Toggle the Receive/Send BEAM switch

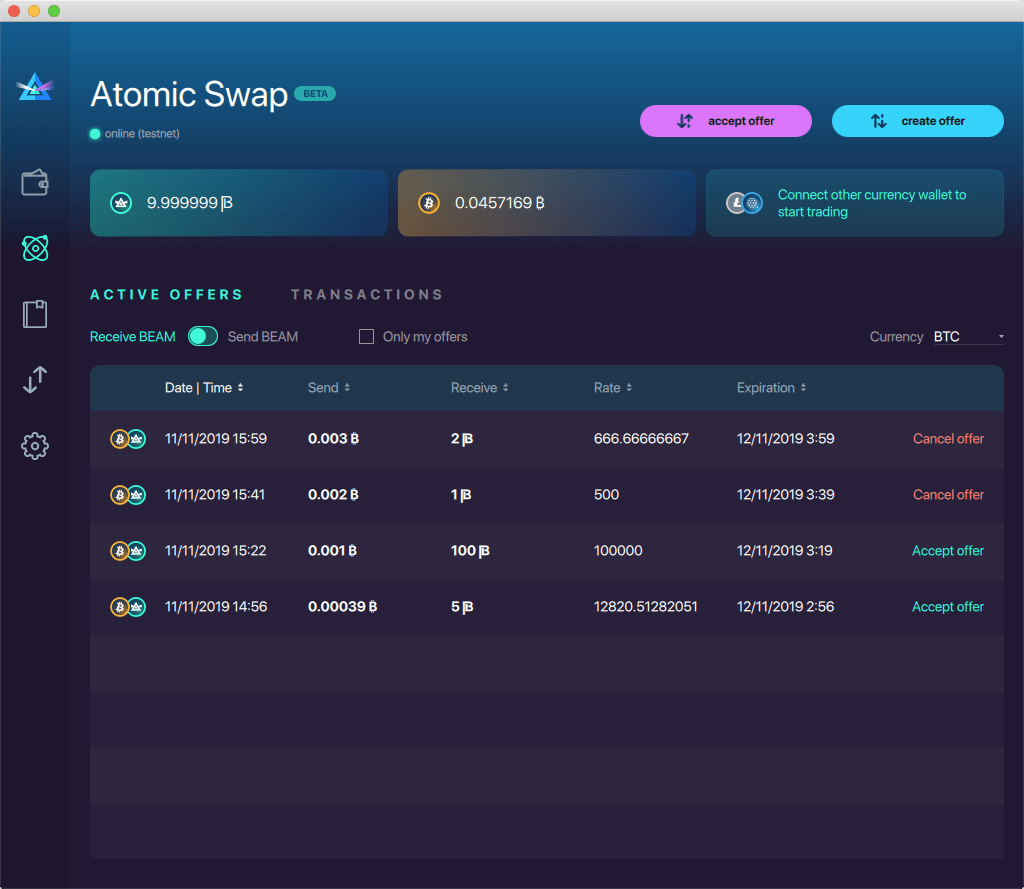coord(202,336)
